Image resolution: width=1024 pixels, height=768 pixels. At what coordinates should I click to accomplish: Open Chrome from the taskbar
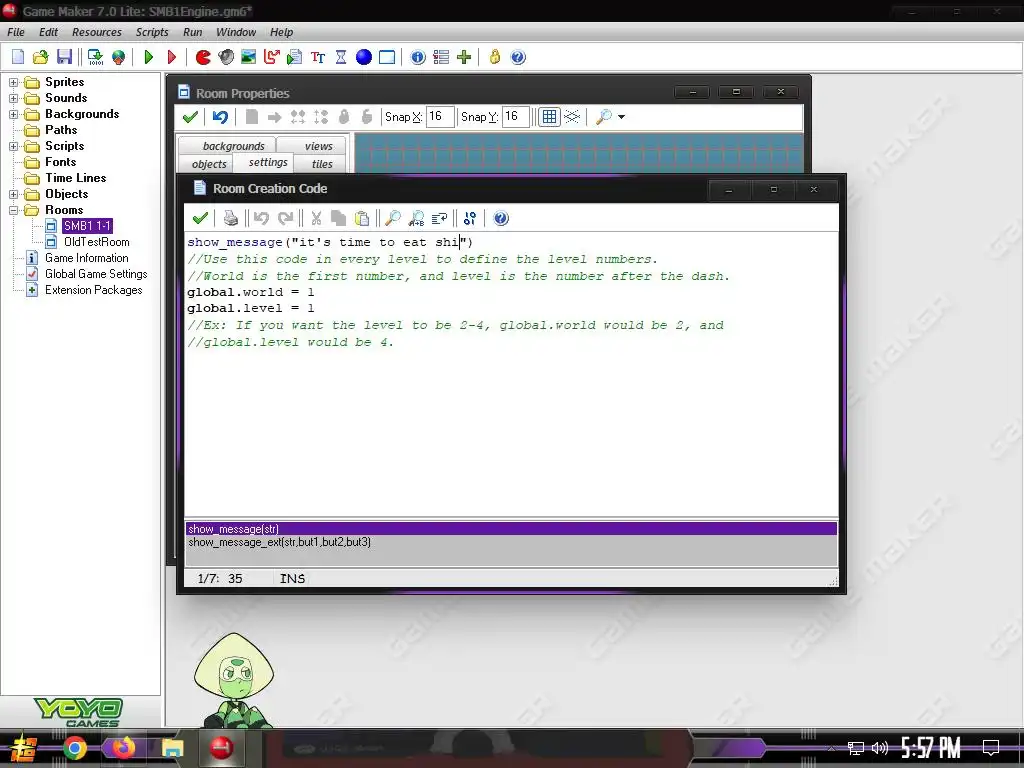(74, 748)
